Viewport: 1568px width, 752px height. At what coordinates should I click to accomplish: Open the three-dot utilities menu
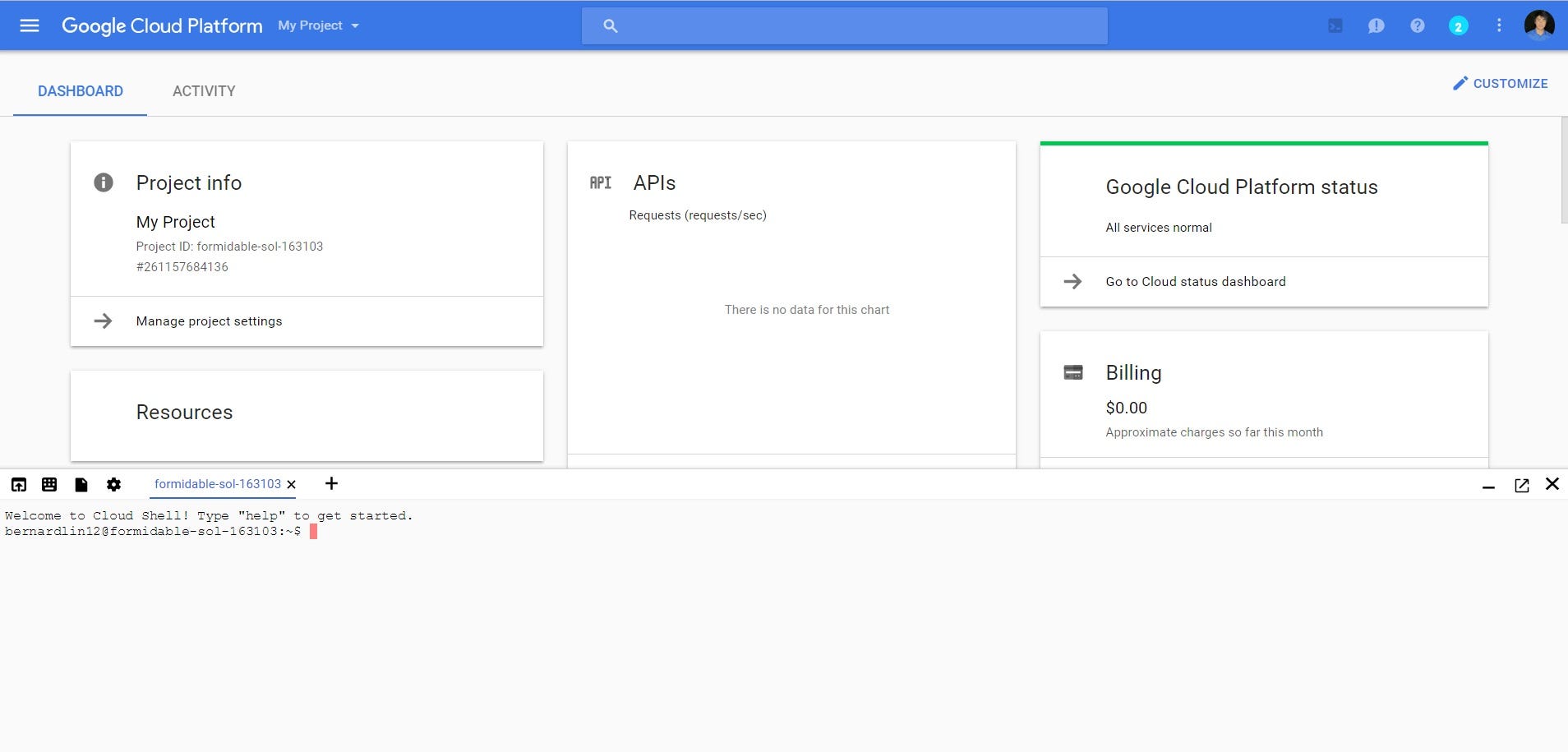1499,25
